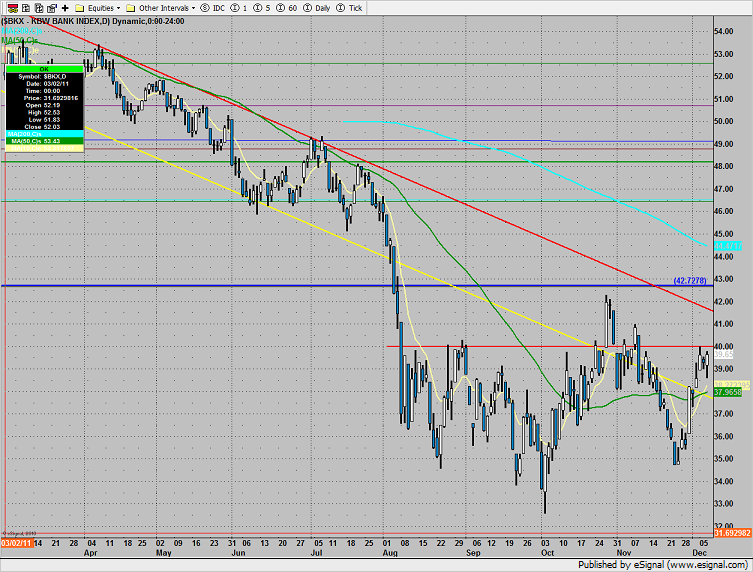Click the green MA(50,C) 53.43 row

(x=45, y=141)
